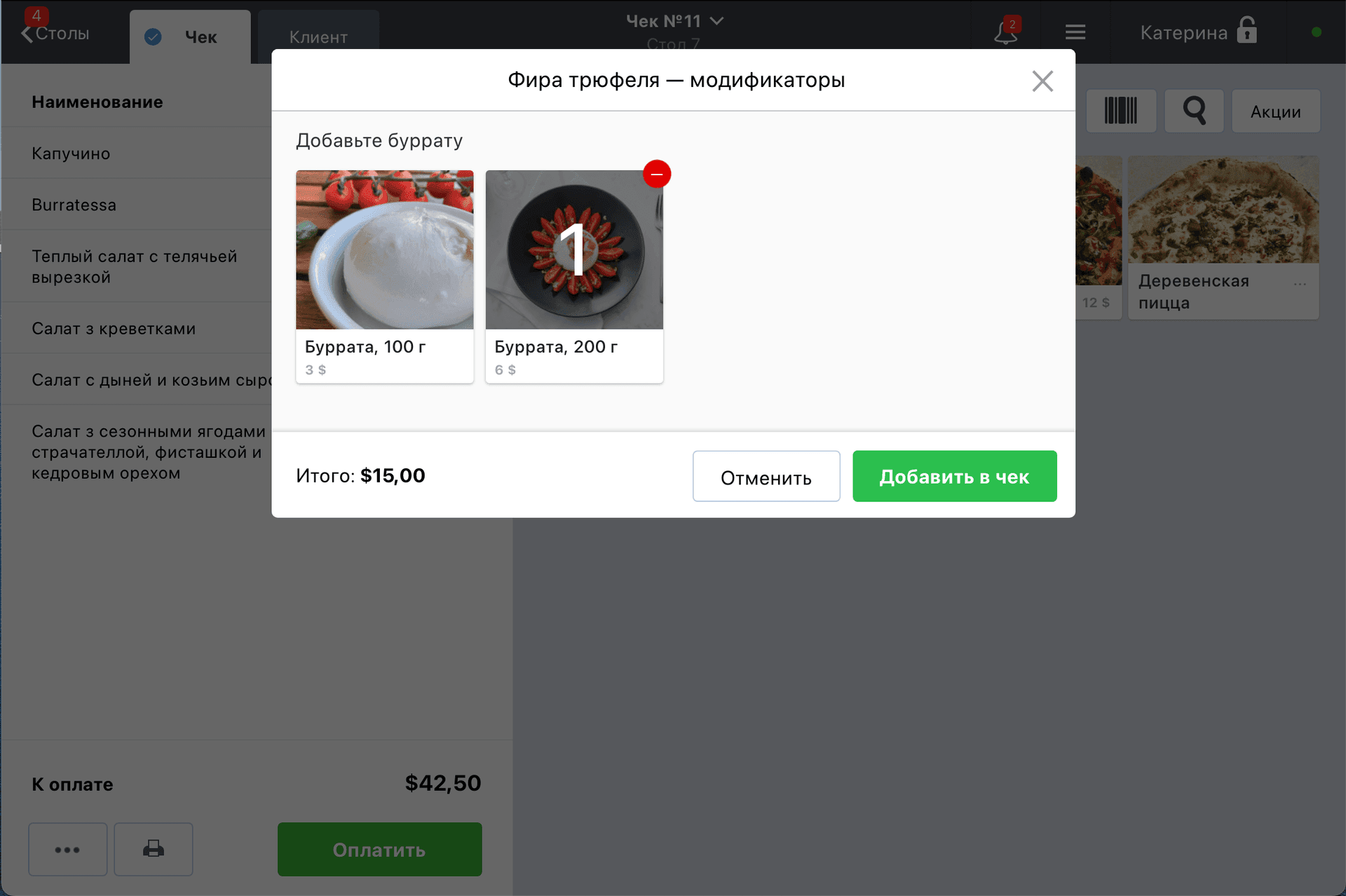The width and height of the screenshot is (1346, 896).
Task: Close the modifiers dialog with X
Action: pos(1042,81)
